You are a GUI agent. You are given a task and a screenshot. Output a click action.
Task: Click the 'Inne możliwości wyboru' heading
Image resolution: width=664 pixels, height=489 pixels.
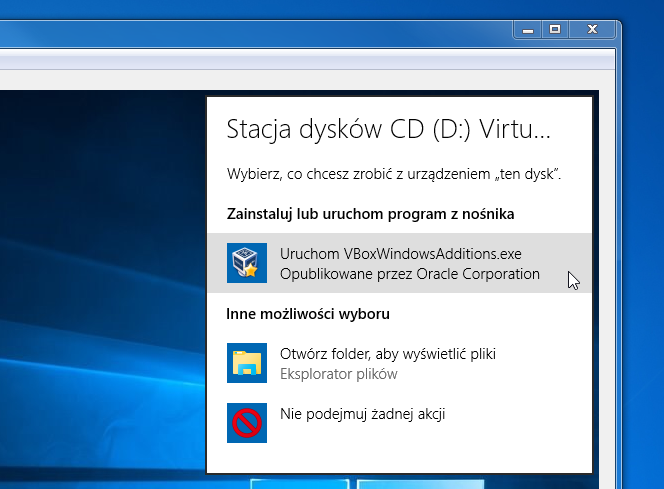308,314
